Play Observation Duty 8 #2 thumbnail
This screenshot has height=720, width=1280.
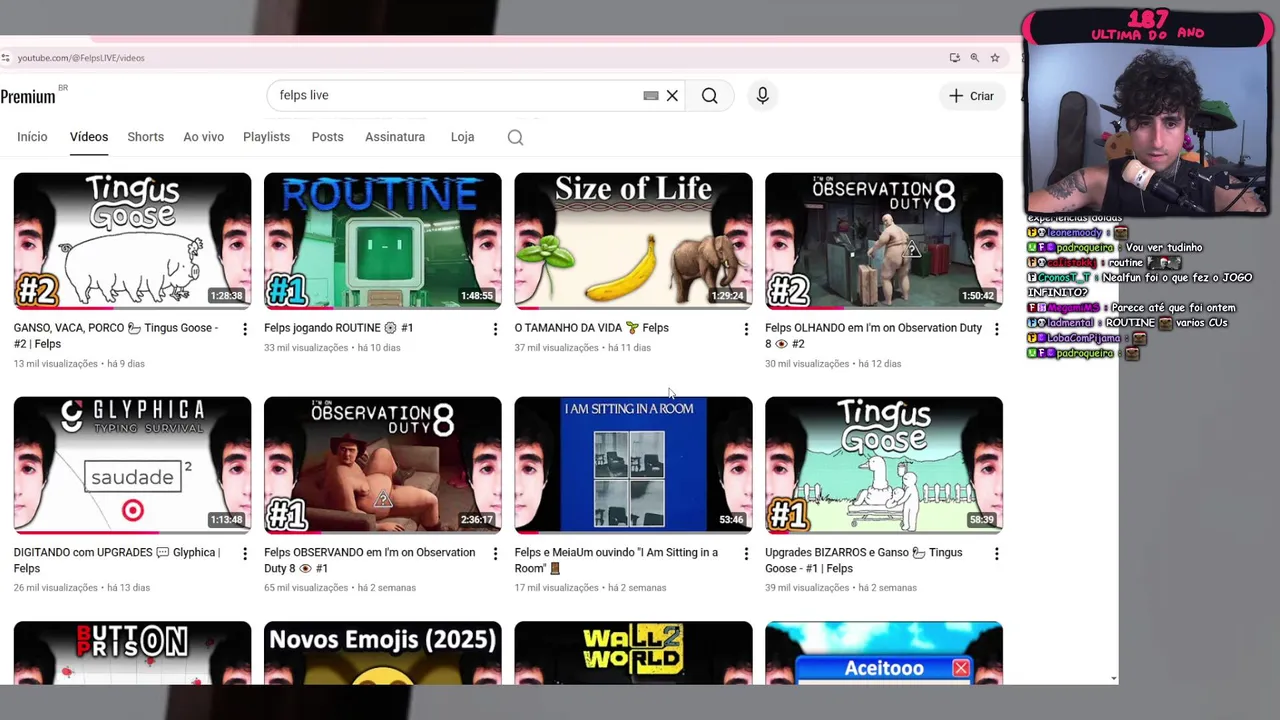pos(884,240)
